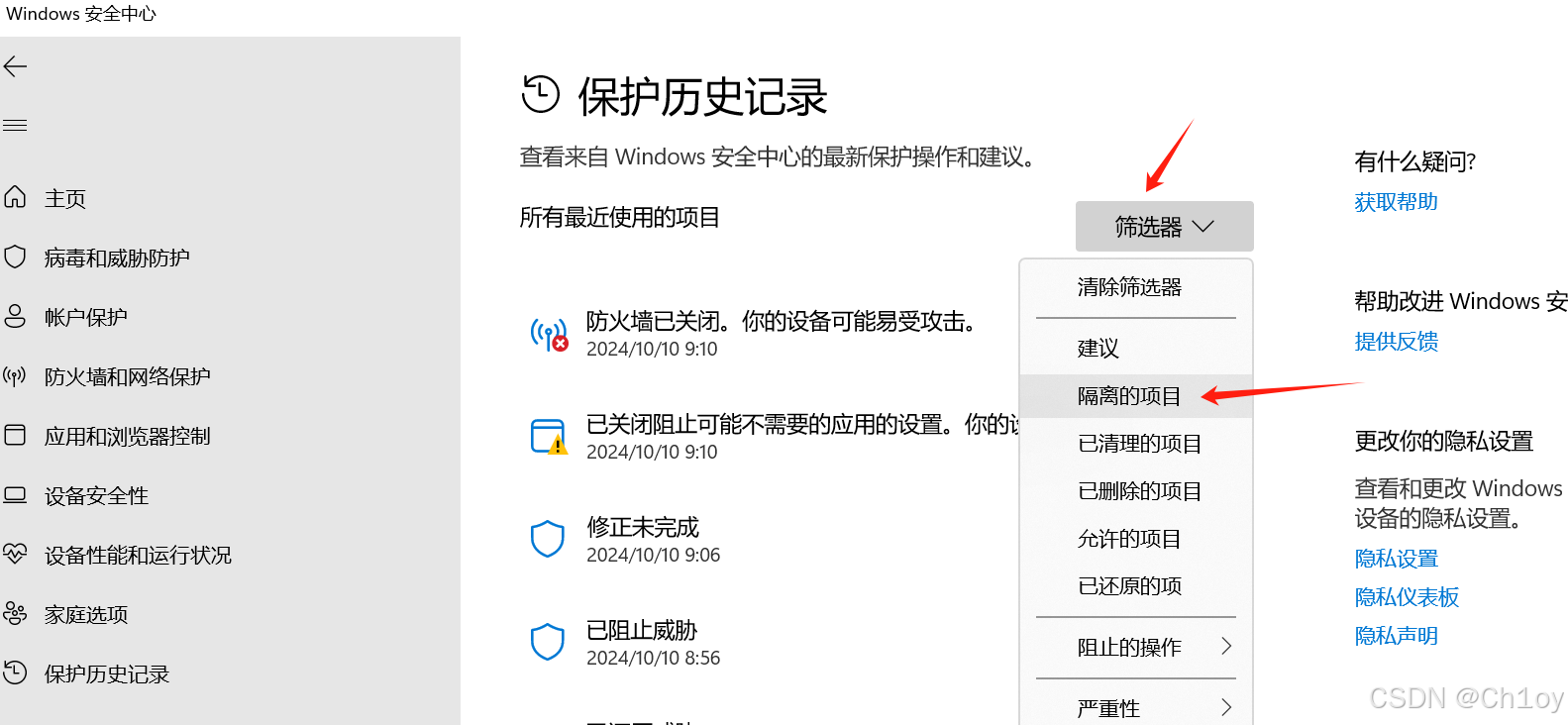Viewport: 1568px width, 725px height.
Task: Click the laptop icon beside 设备安全性
Action: (15, 494)
